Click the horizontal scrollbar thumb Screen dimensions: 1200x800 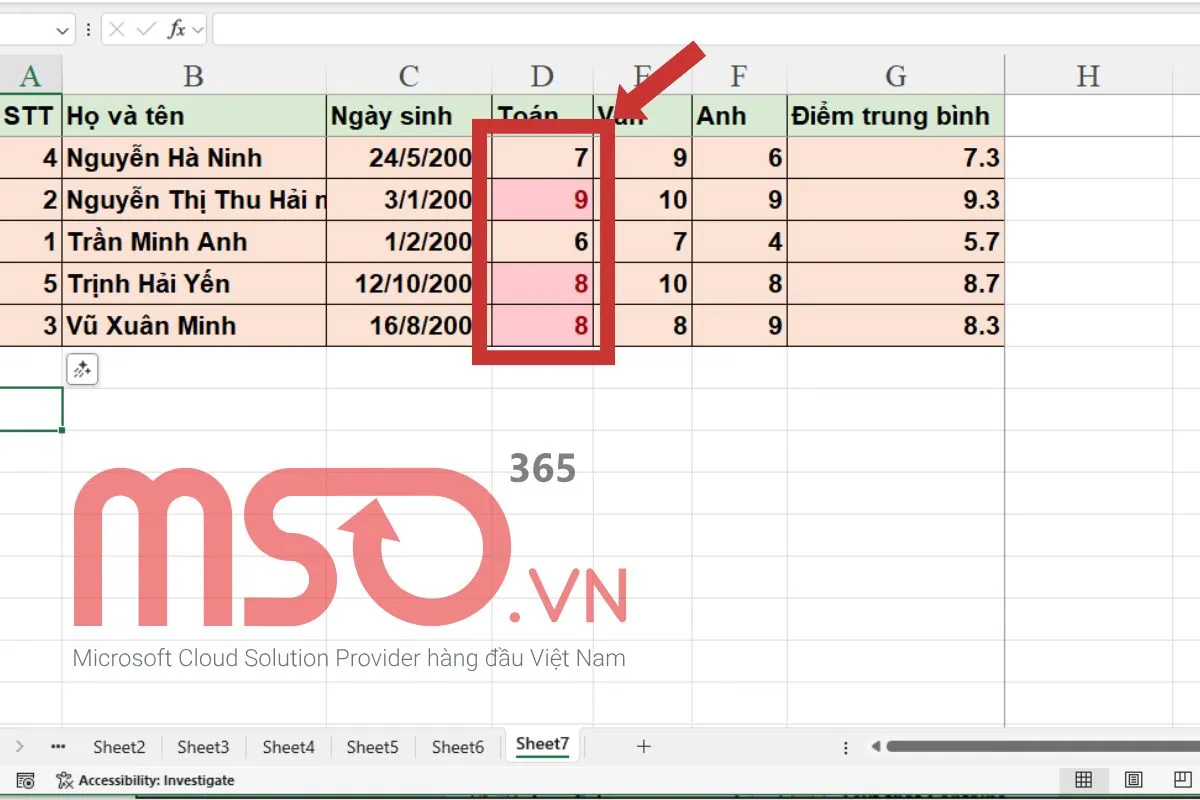tap(1040, 746)
